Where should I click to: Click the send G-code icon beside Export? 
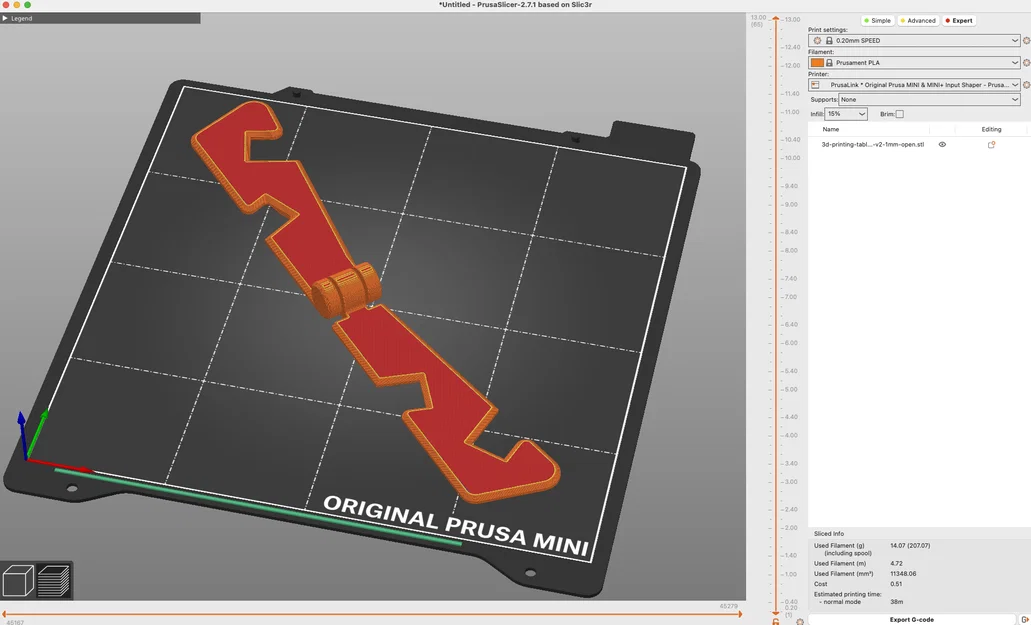pos(1024,620)
